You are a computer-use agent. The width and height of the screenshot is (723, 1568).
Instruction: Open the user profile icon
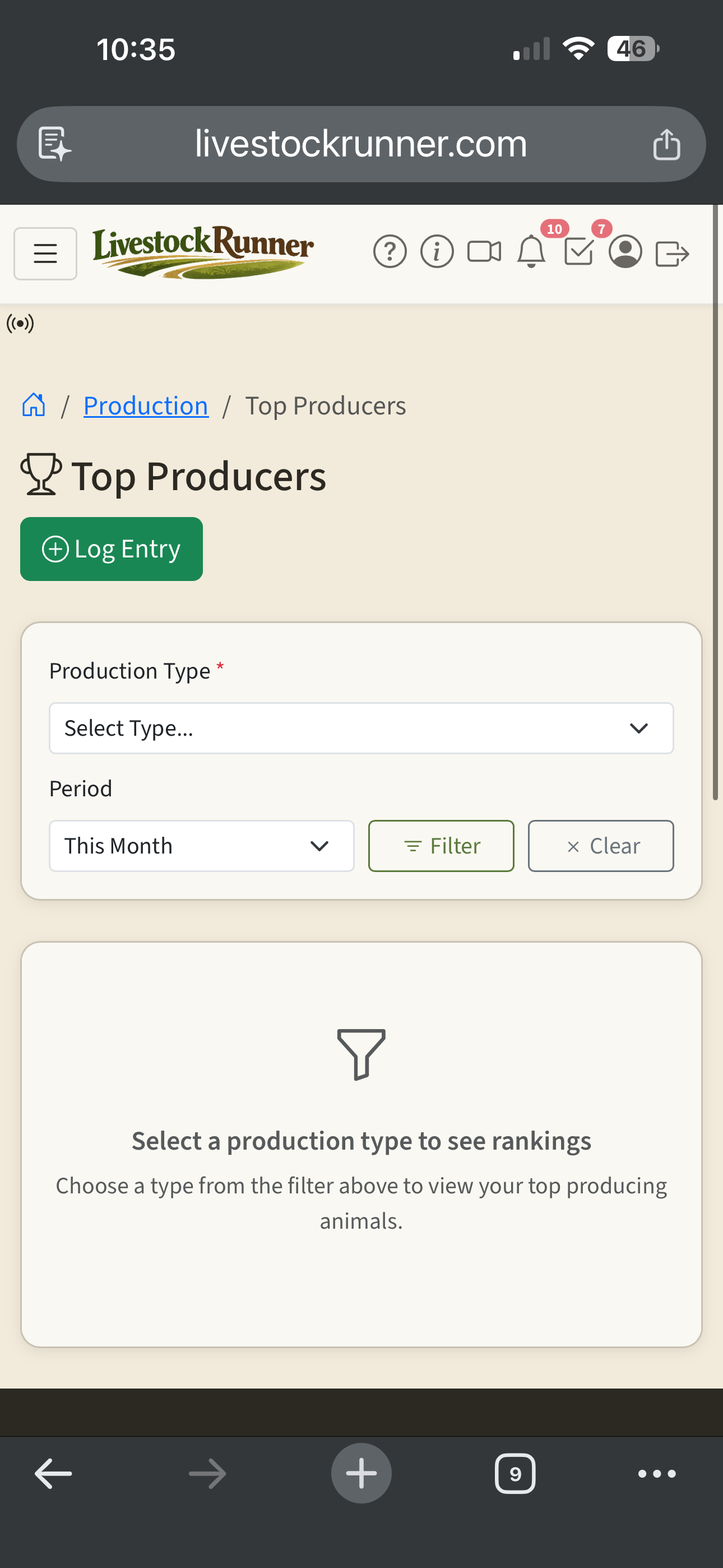(625, 251)
